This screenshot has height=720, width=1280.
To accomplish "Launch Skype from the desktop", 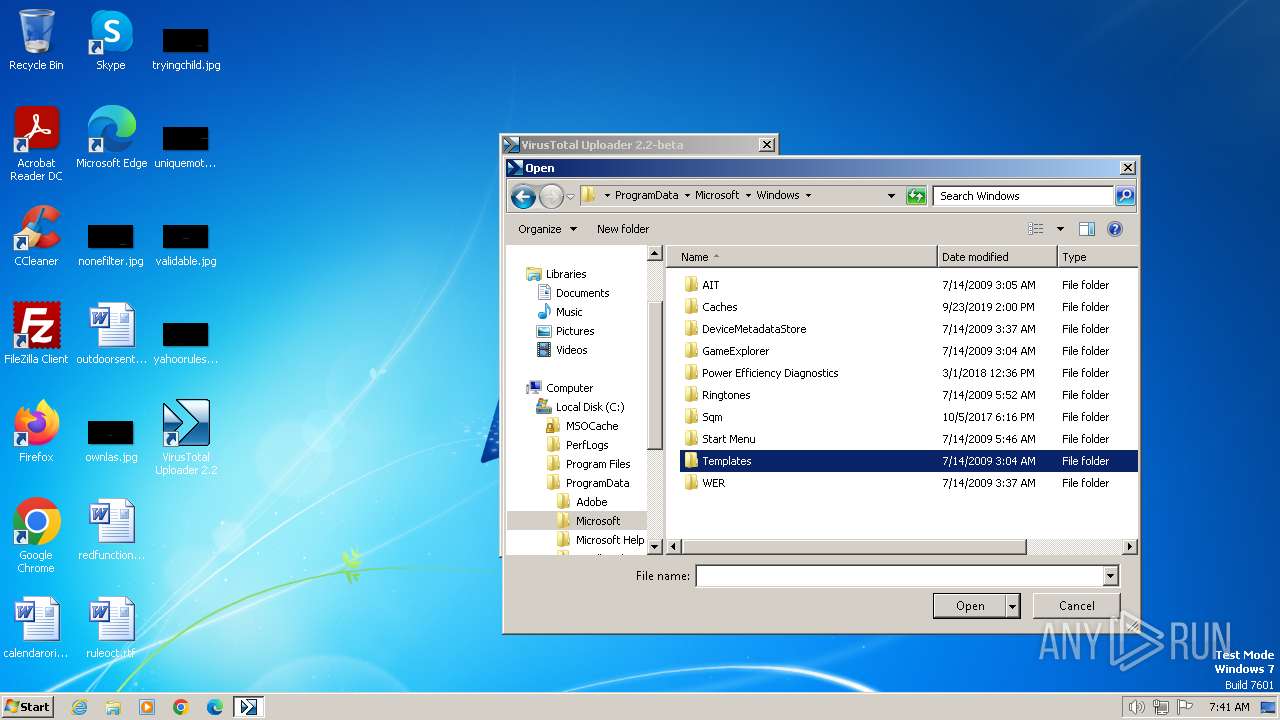I will (x=110, y=40).
